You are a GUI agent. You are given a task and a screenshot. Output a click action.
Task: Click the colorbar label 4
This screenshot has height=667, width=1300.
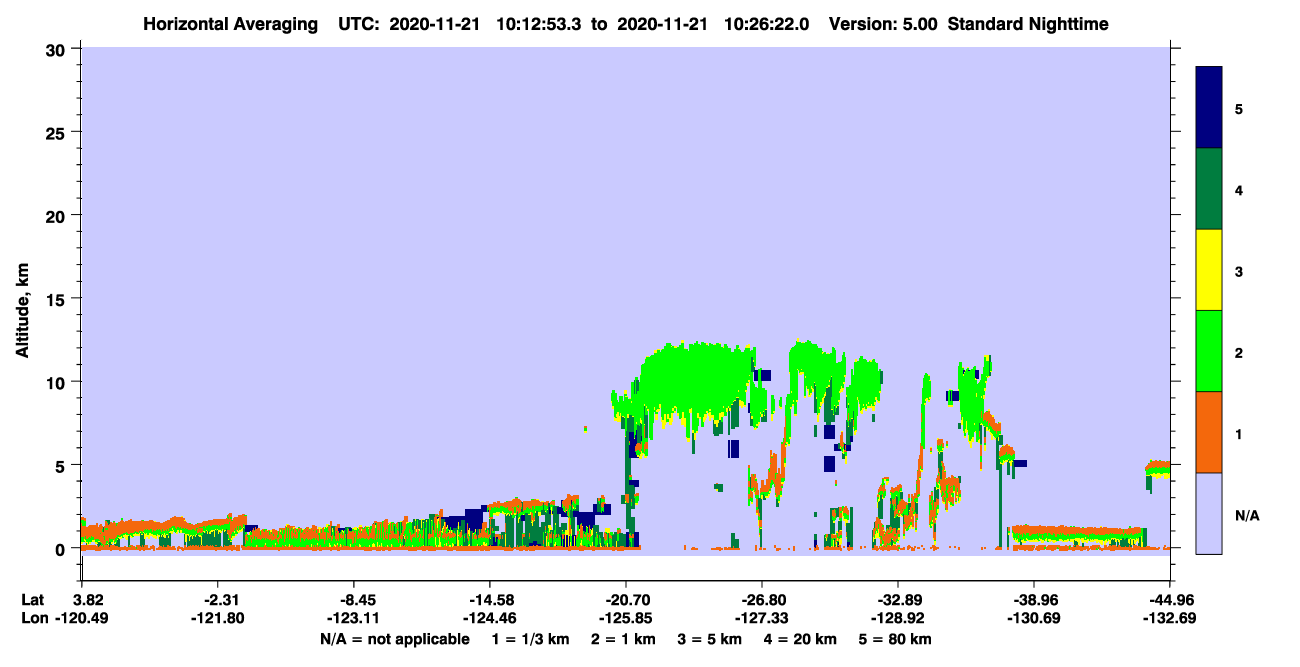1239,189
